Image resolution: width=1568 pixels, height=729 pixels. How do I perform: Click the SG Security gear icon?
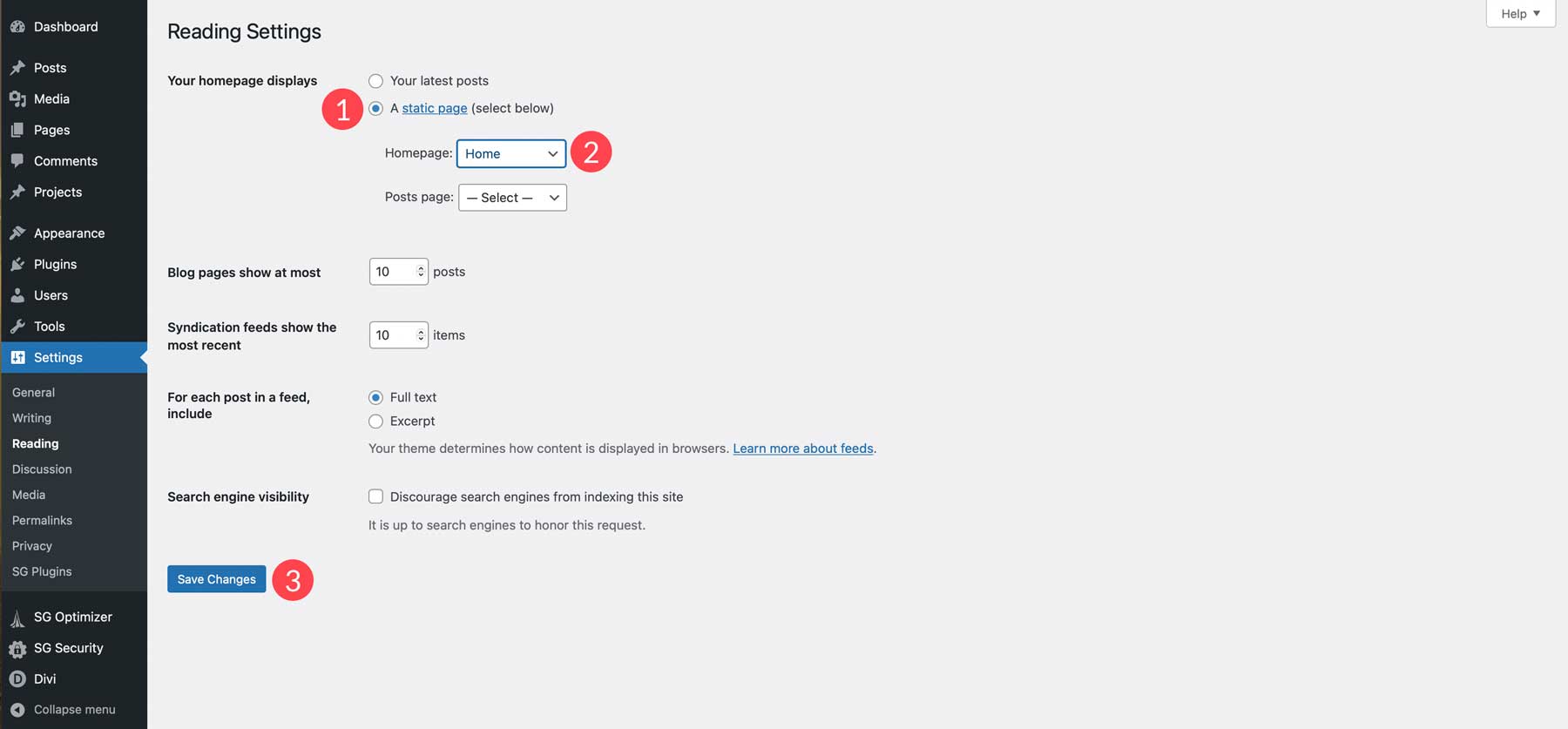17,649
